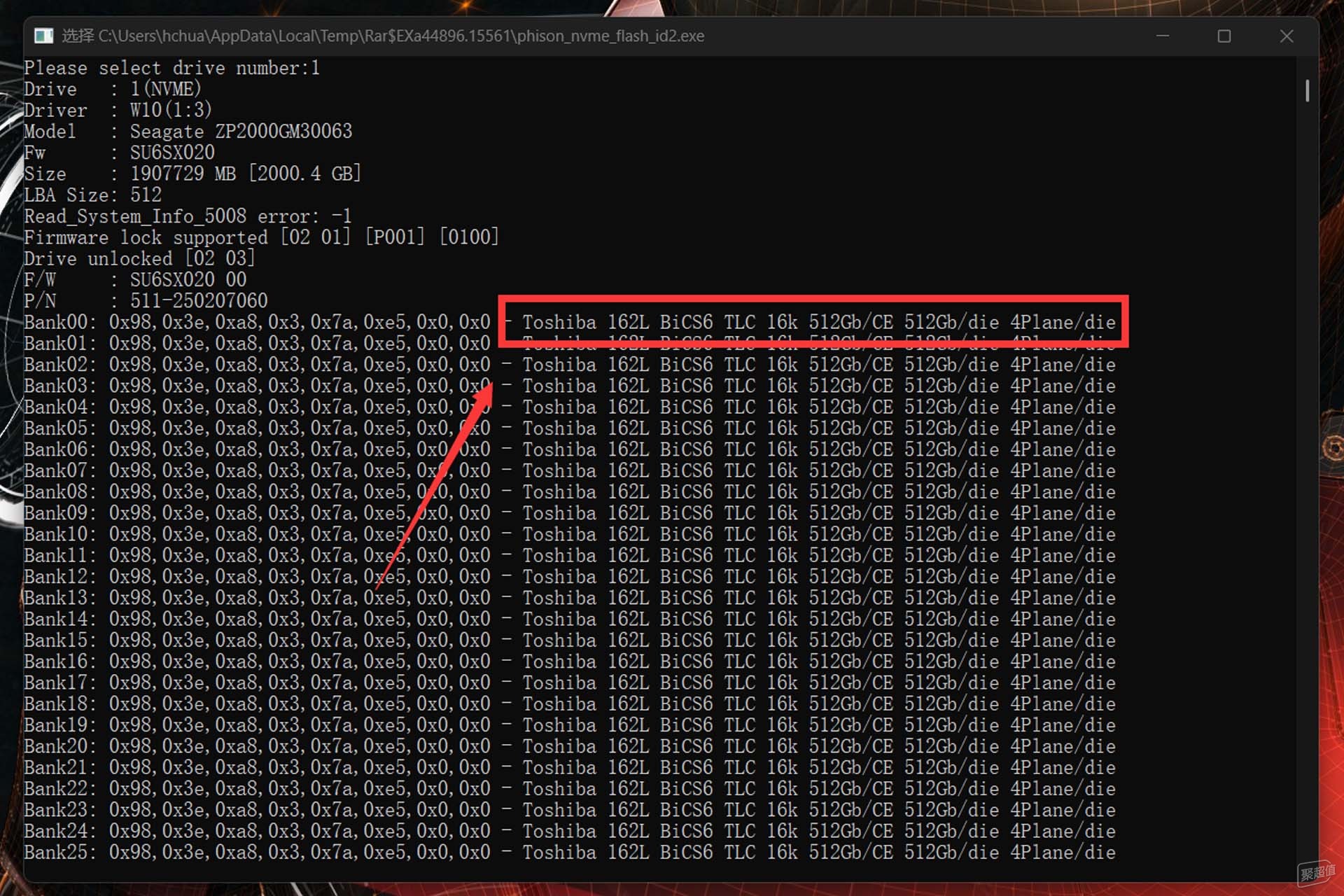Click the Bank11 row
The image size is (1344, 896).
pos(570,555)
